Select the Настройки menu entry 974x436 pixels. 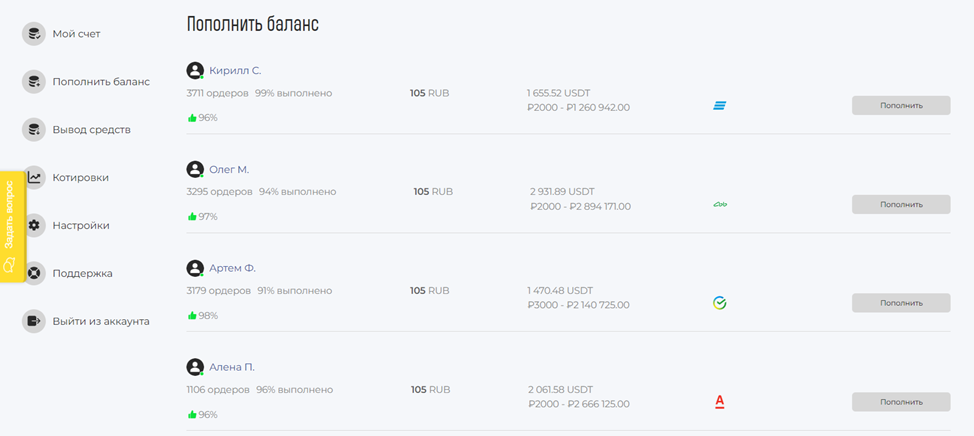[x=81, y=225]
